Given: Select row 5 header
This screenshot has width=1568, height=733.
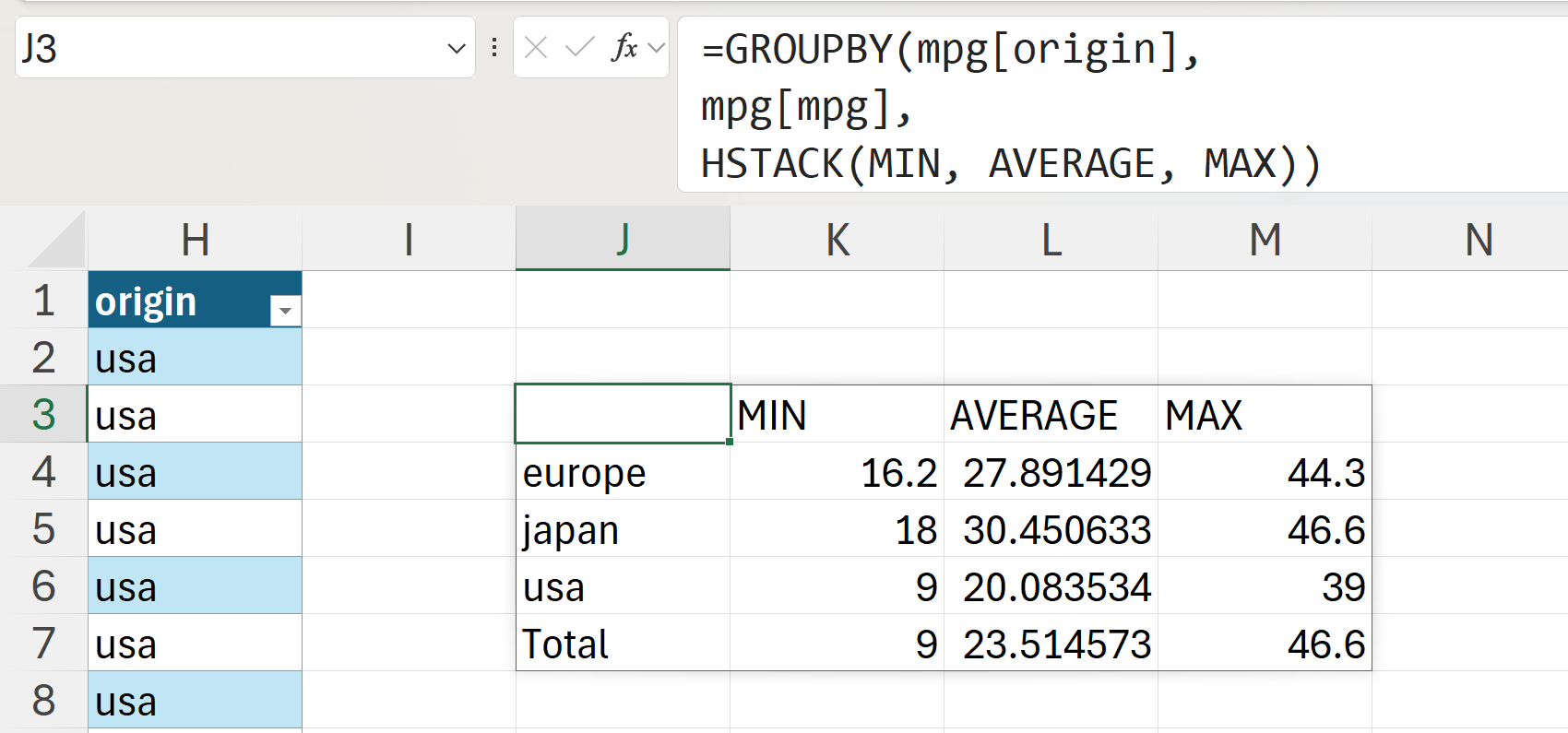Looking at the screenshot, I should click(x=43, y=529).
